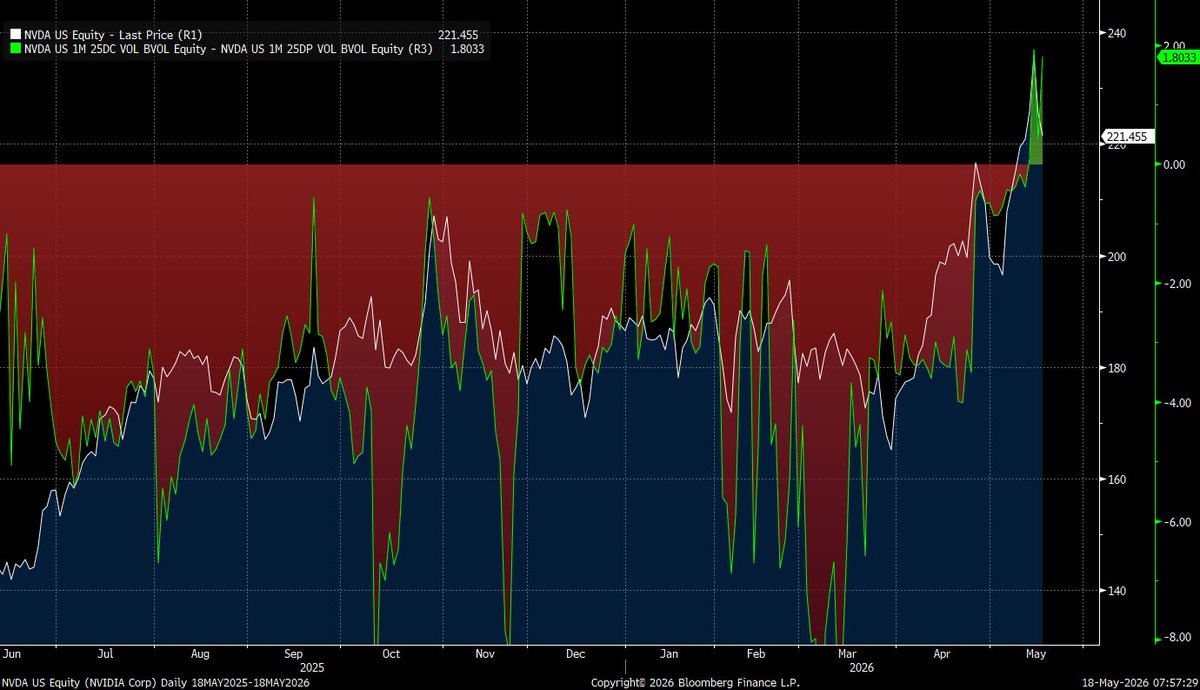Select the 'NVDA US 1M 25DC VOL BVOL Equity' legend line

[x=227, y=47]
